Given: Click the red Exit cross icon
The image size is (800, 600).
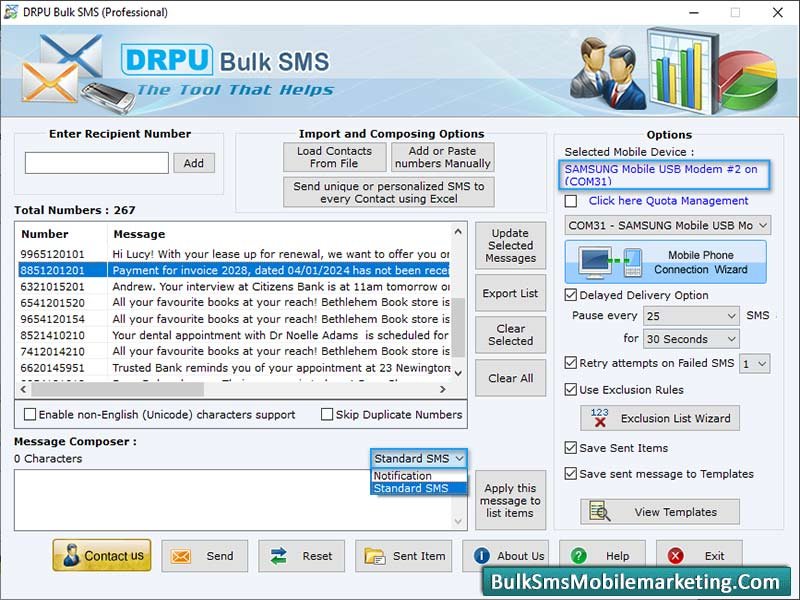Looking at the screenshot, I should pyautogui.click(x=676, y=556).
